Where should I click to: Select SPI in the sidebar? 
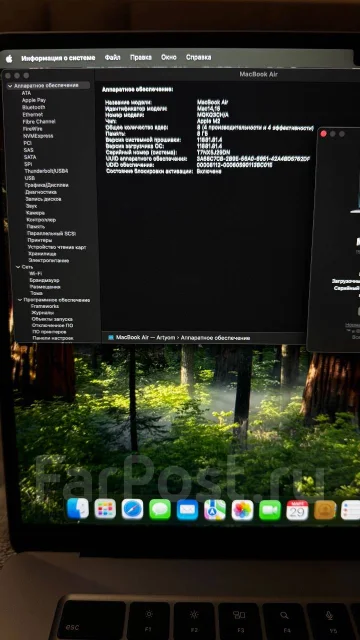click(28, 164)
